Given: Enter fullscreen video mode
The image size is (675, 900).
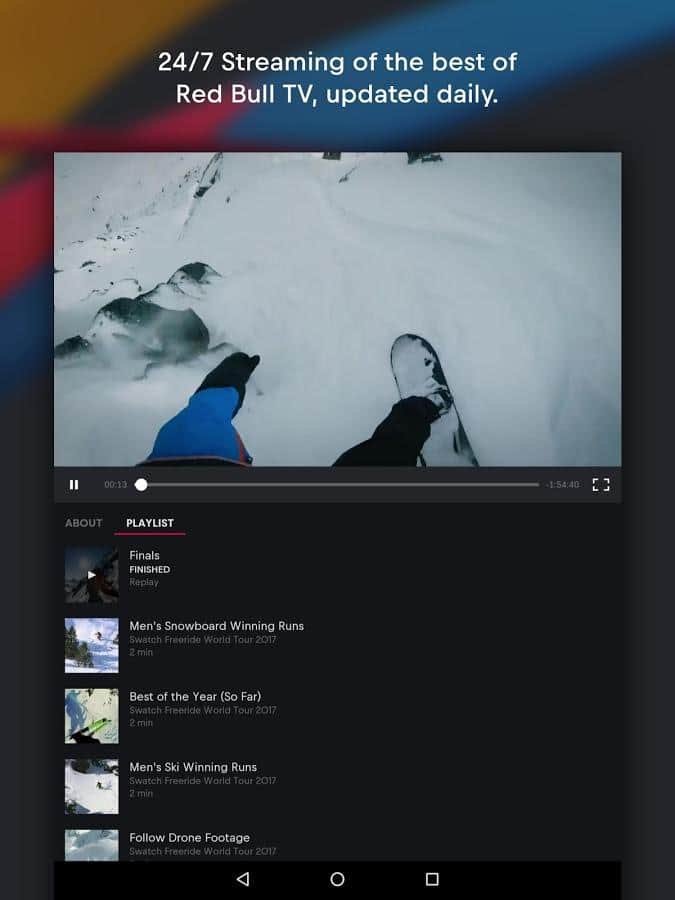Looking at the screenshot, I should point(600,485).
